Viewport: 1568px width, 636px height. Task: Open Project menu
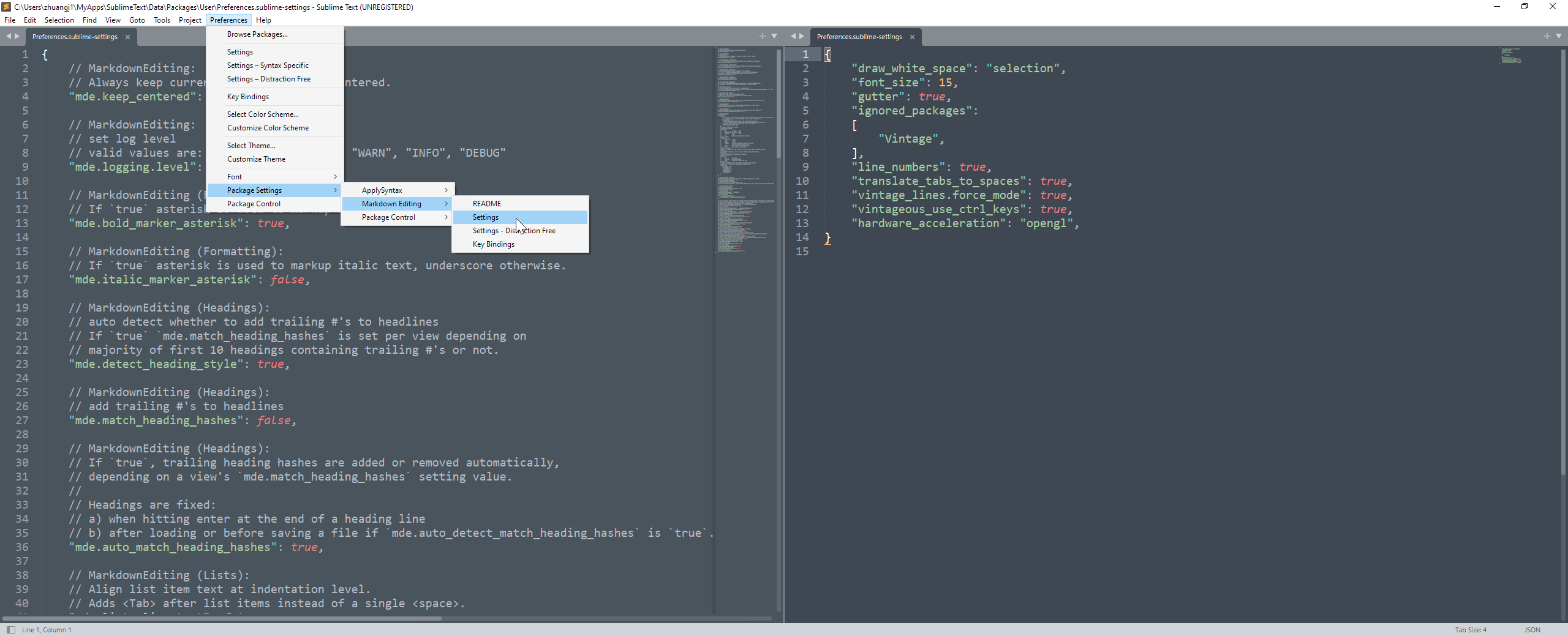point(190,20)
